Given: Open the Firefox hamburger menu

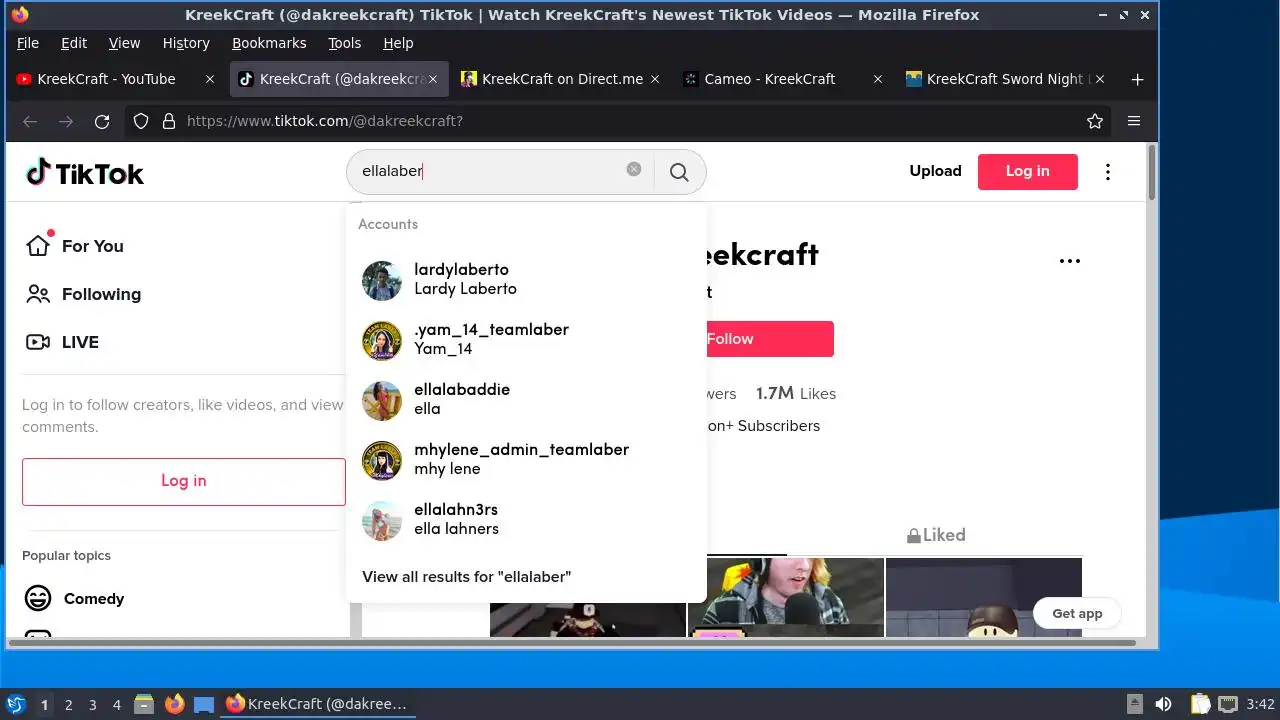Looking at the screenshot, I should pos(1134,121).
